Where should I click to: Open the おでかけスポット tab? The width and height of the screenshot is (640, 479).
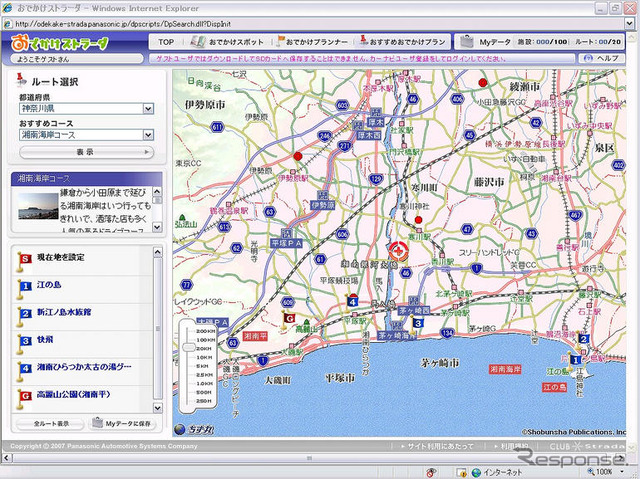[x=228, y=42]
